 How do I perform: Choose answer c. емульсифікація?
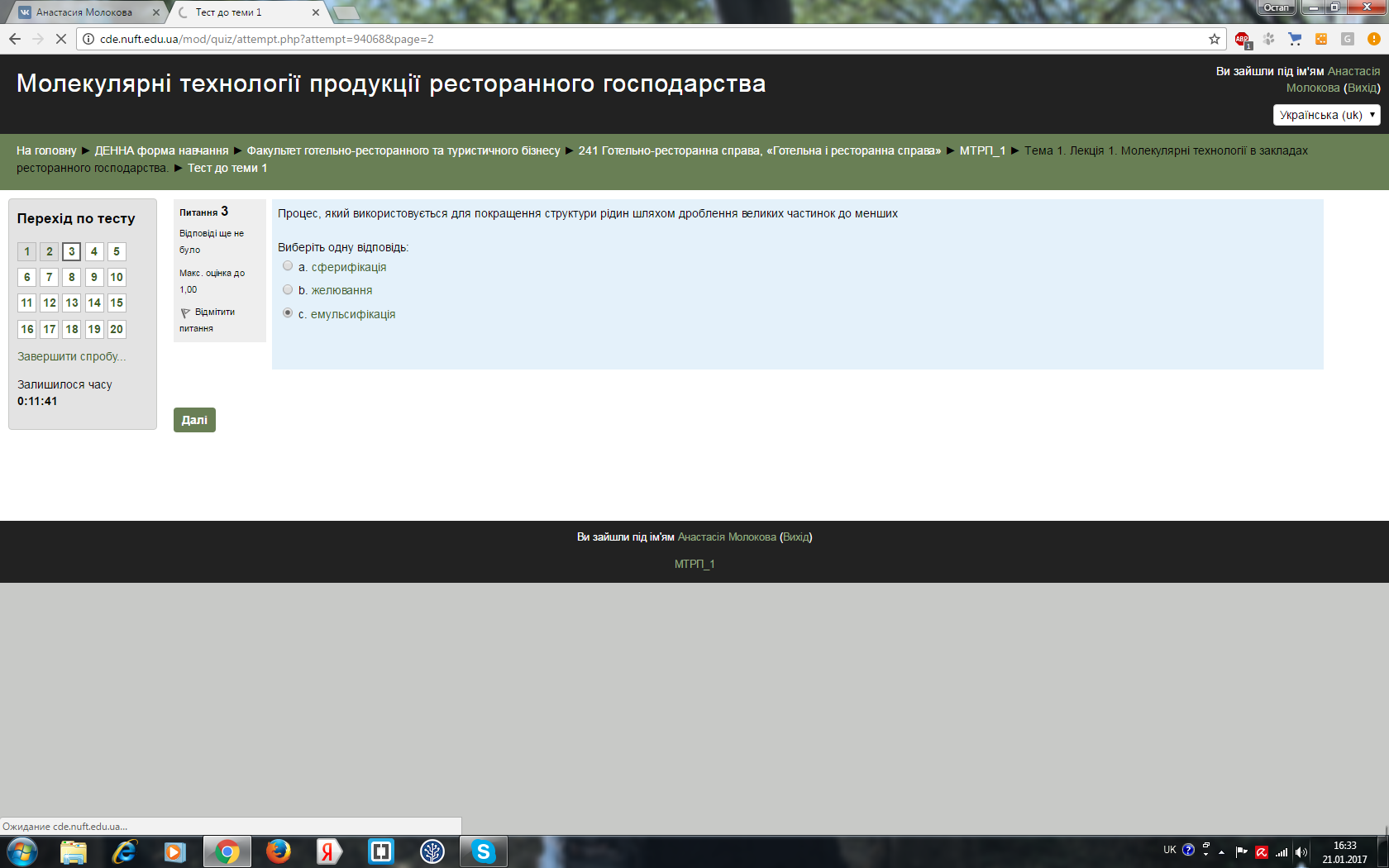point(288,313)
